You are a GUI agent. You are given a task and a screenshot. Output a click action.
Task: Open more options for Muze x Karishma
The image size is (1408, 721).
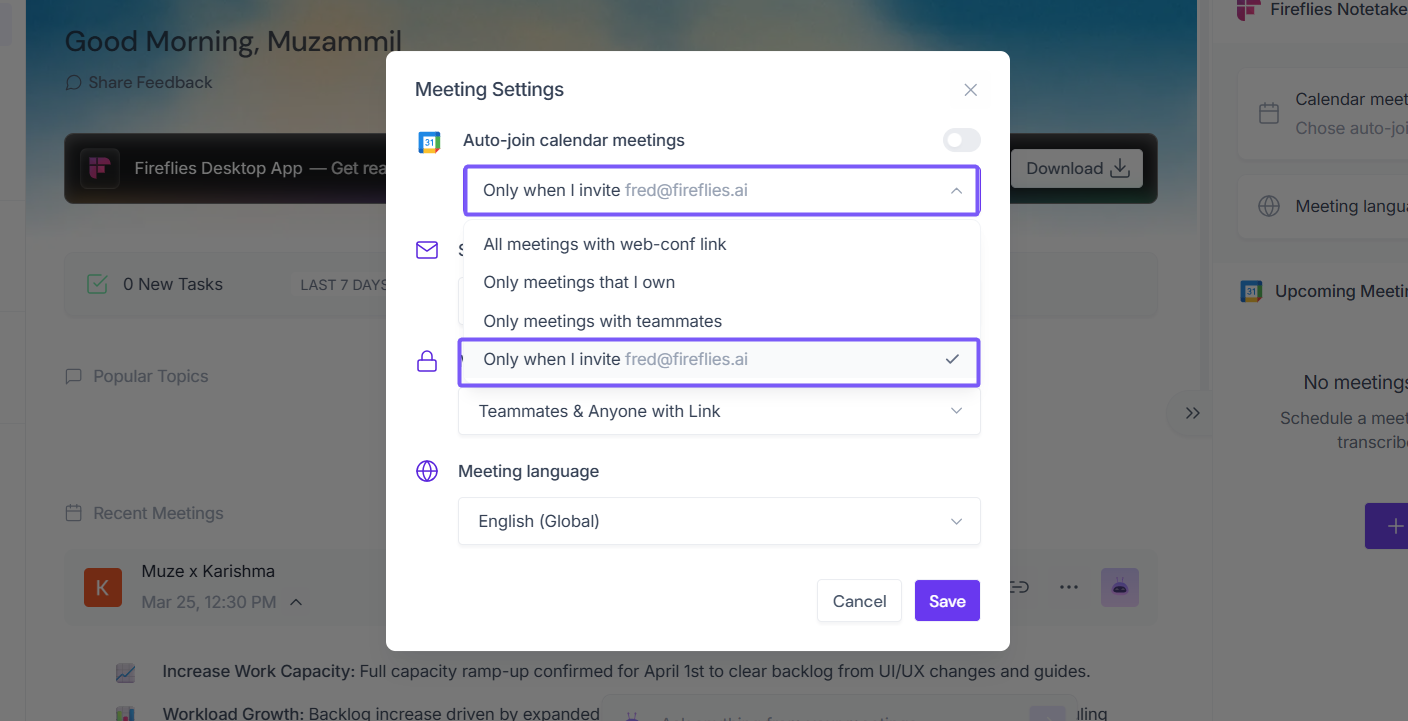click(x=1068, y=587)
